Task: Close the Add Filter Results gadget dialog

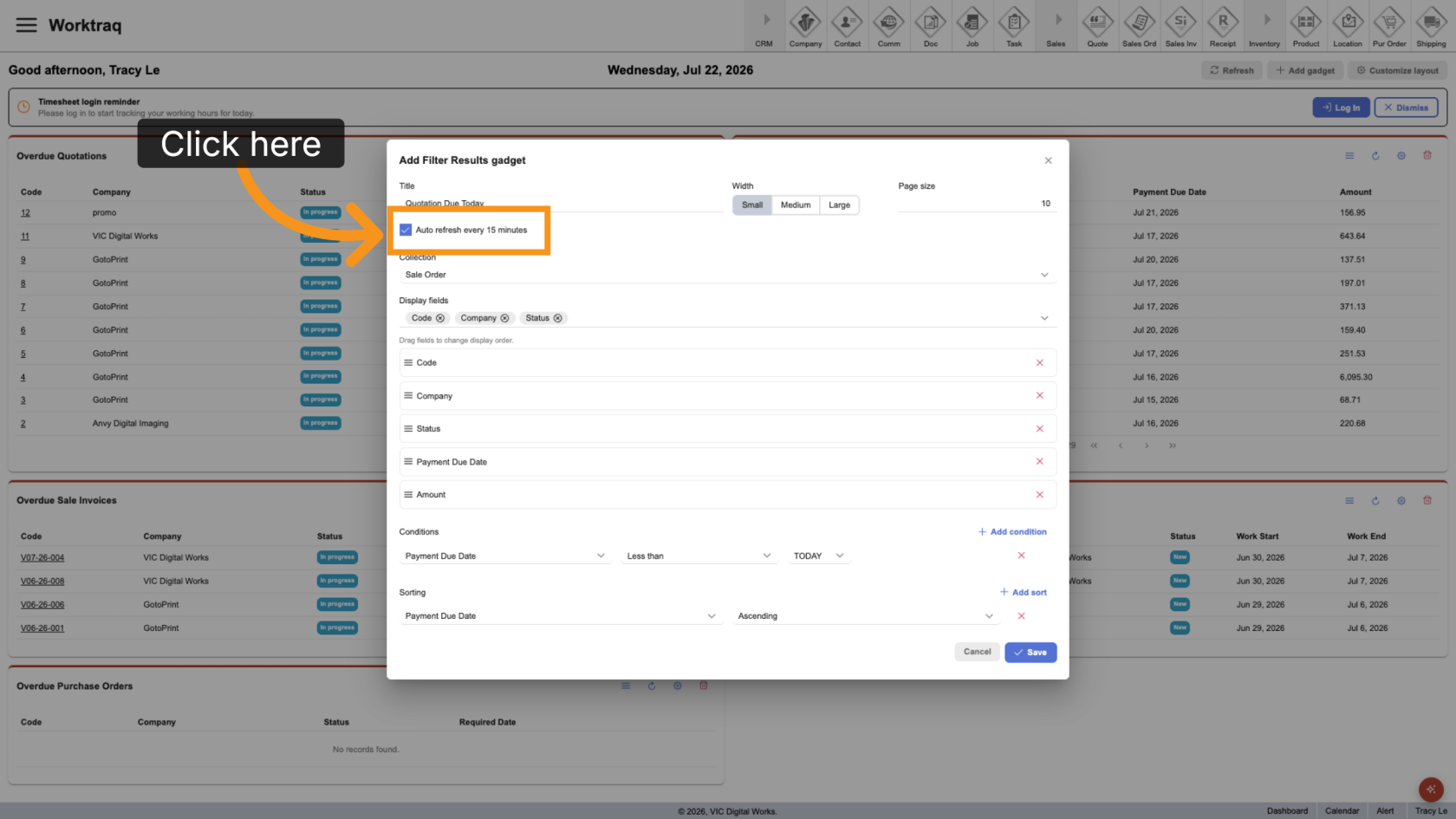Action: [x=1048, y=160]
